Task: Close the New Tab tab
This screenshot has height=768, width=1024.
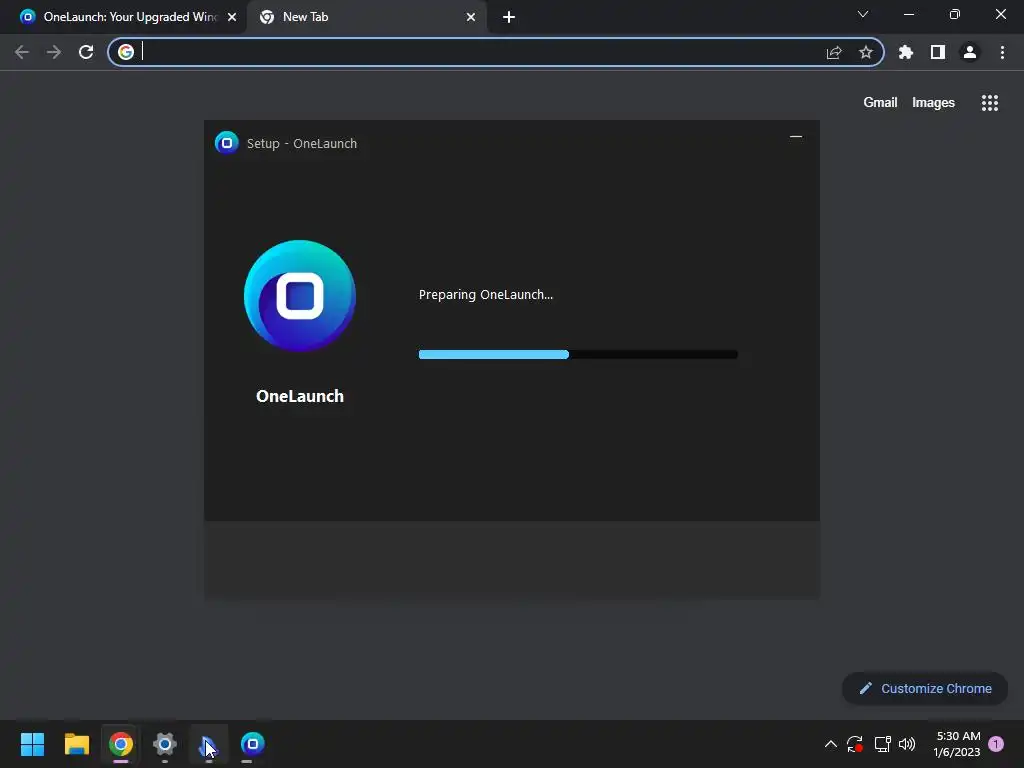Action: tap(471, 17)
